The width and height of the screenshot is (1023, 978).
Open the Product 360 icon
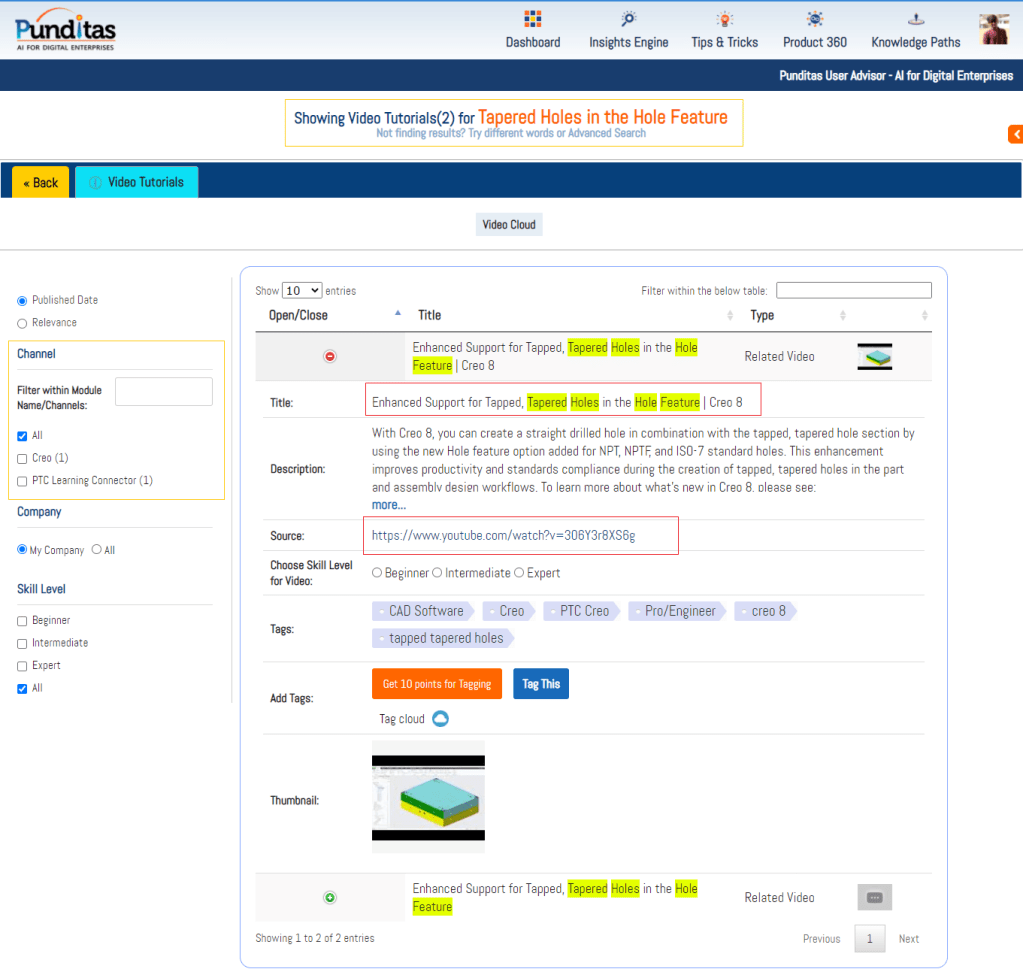[x=815, y=19]
